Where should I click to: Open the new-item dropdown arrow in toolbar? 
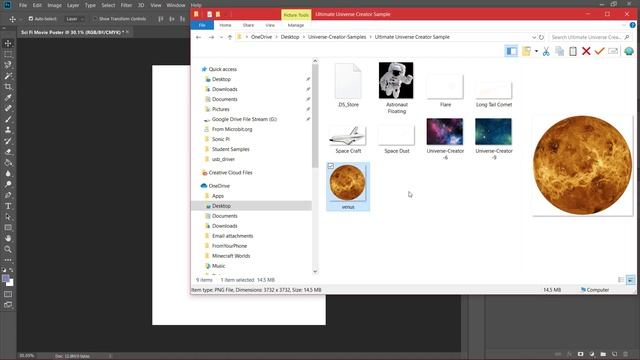(x=536, y=51)
